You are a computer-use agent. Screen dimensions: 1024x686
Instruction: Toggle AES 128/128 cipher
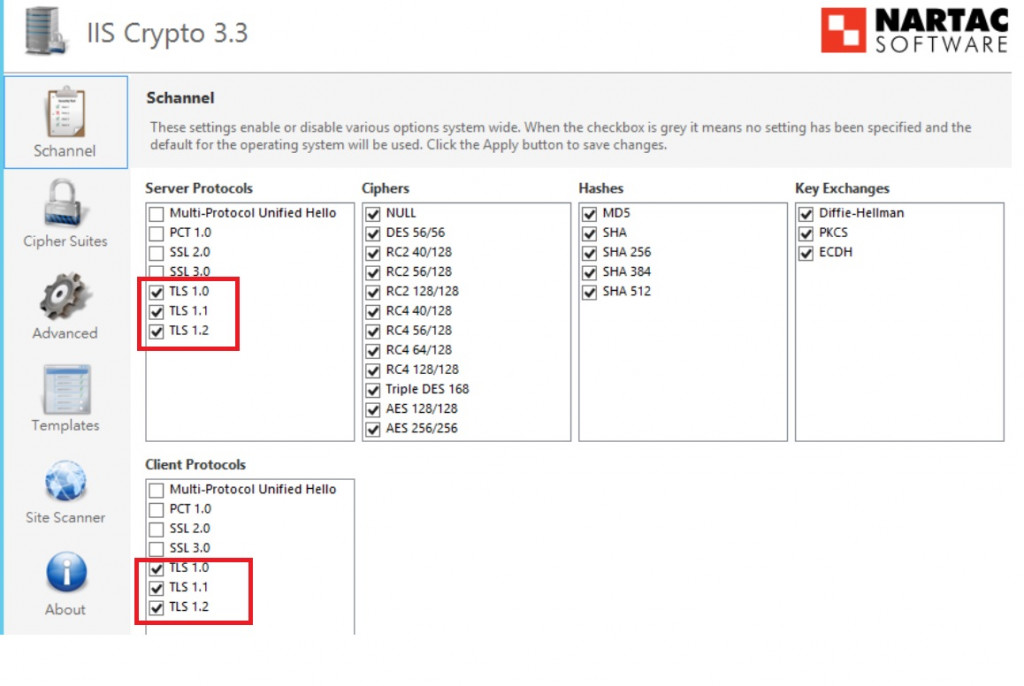click(x=373, y=410)
